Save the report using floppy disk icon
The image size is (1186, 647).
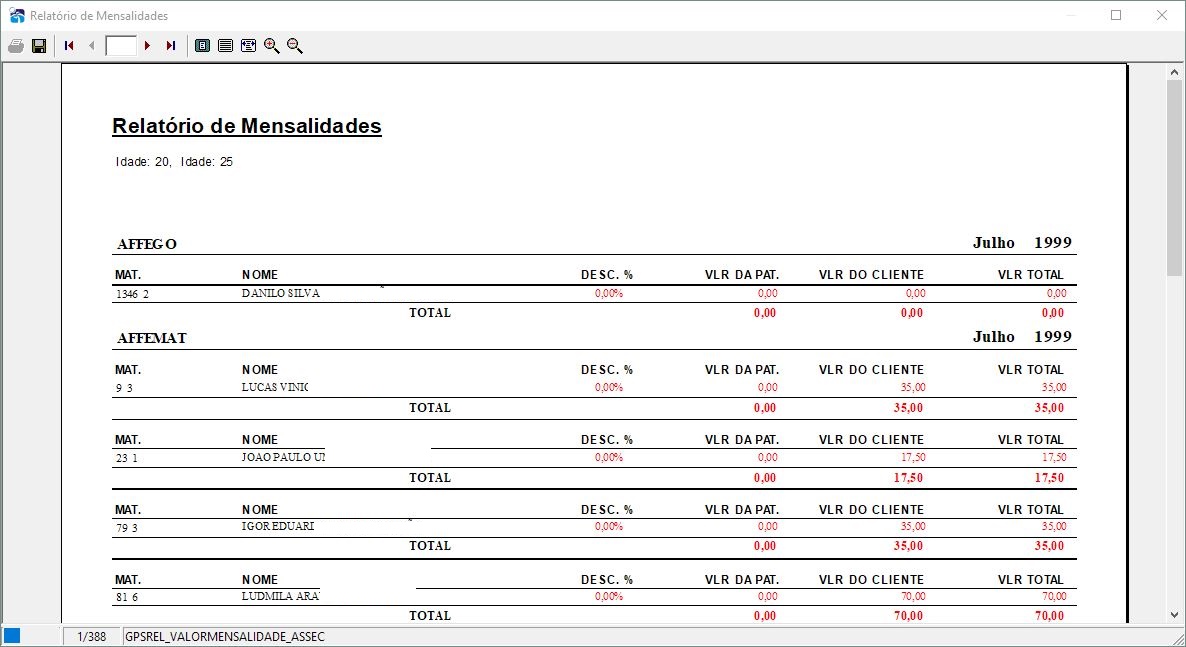[x=39, y=46]
